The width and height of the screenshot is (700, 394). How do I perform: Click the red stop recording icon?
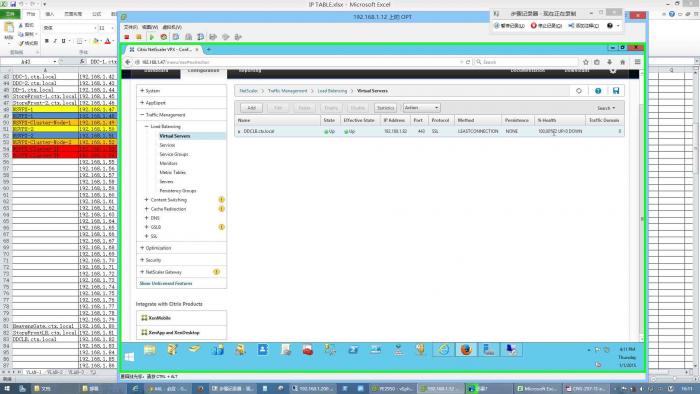tap(533, 26)
